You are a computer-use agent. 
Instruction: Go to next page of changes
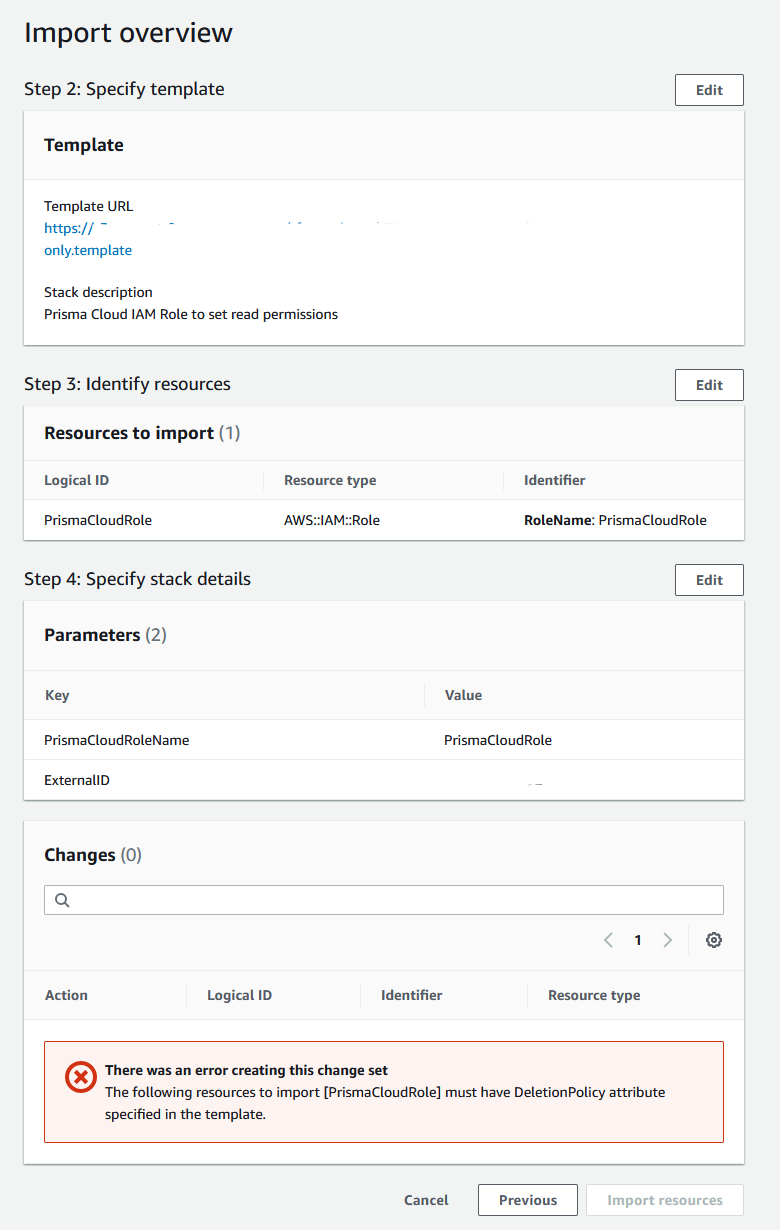click(668, 940)
